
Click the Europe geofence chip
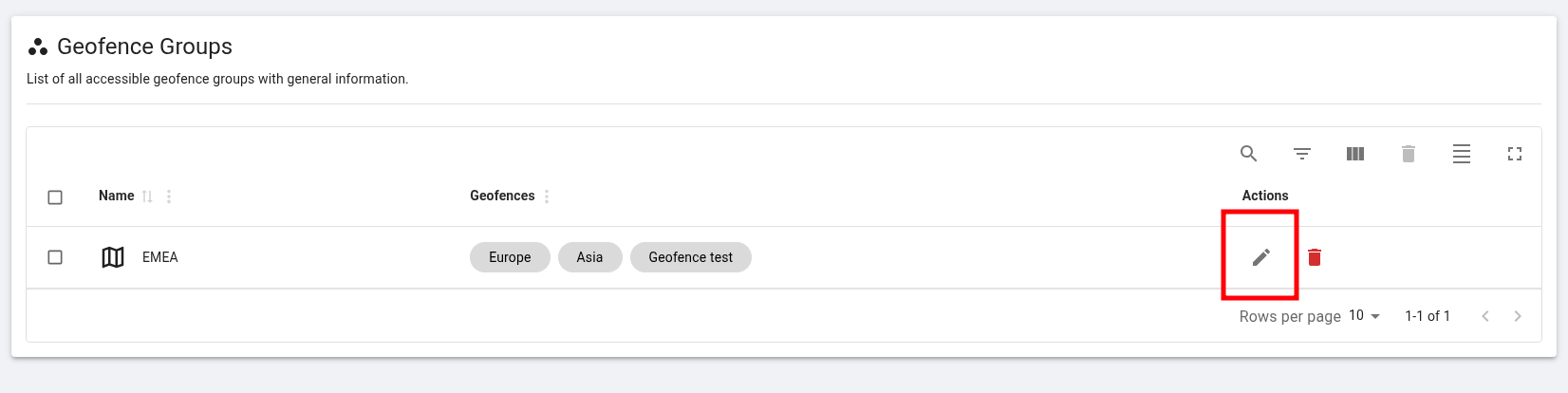point(510,257)
